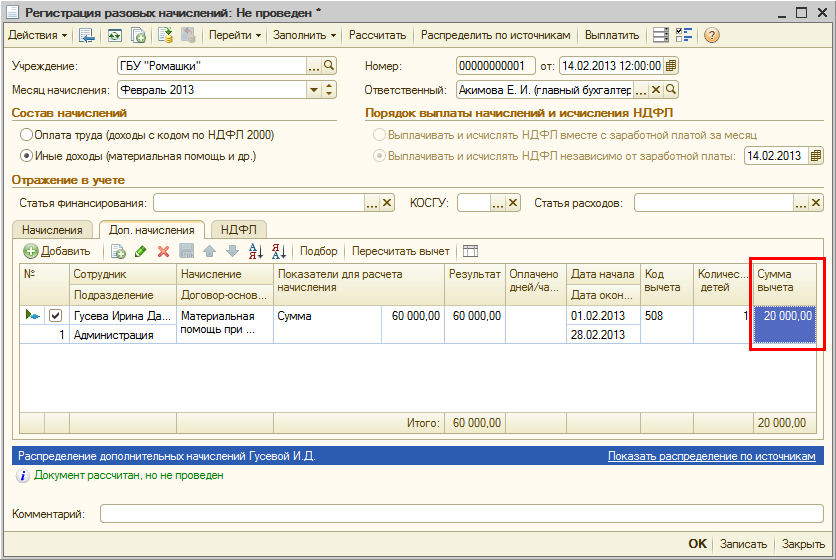The image size is (836, 560).
Task: Toggle checkbox in Гусева Ирина row
Action: [x=55, y=316]
